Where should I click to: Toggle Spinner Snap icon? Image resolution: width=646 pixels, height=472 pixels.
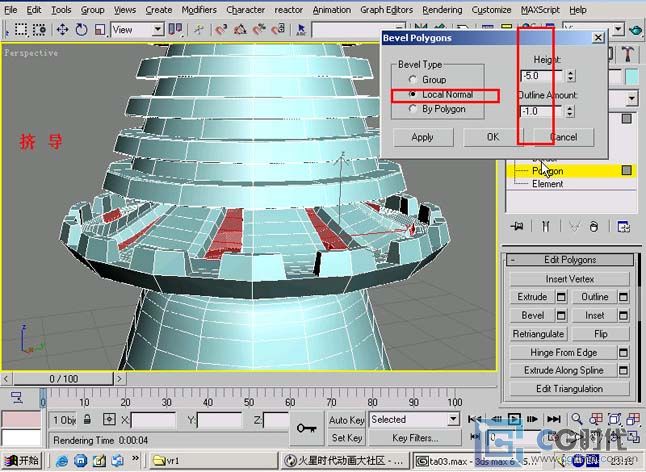[279, 29]
